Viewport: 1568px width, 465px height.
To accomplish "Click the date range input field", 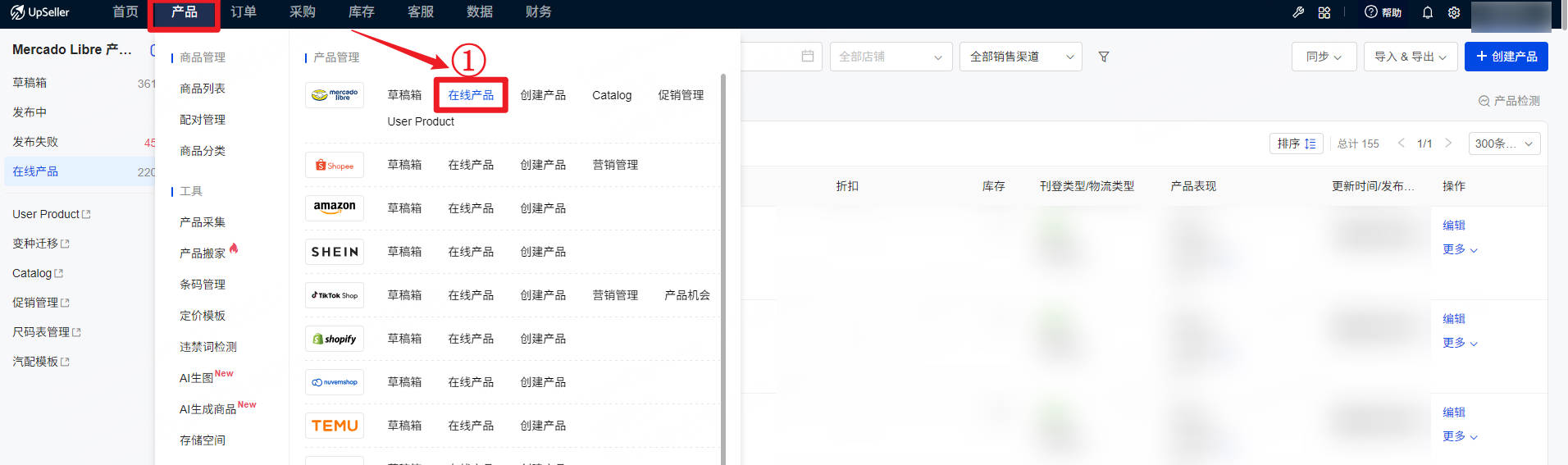I will click(780, 57).
